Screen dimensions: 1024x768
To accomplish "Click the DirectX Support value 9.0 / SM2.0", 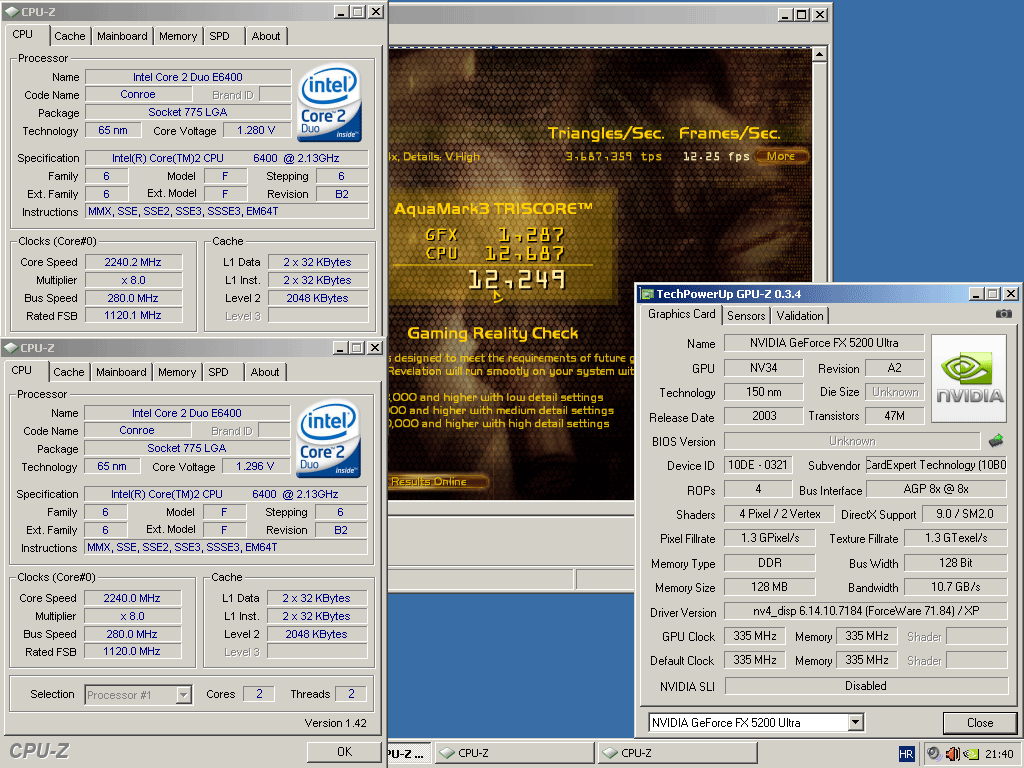I will [x=965, y=514].
